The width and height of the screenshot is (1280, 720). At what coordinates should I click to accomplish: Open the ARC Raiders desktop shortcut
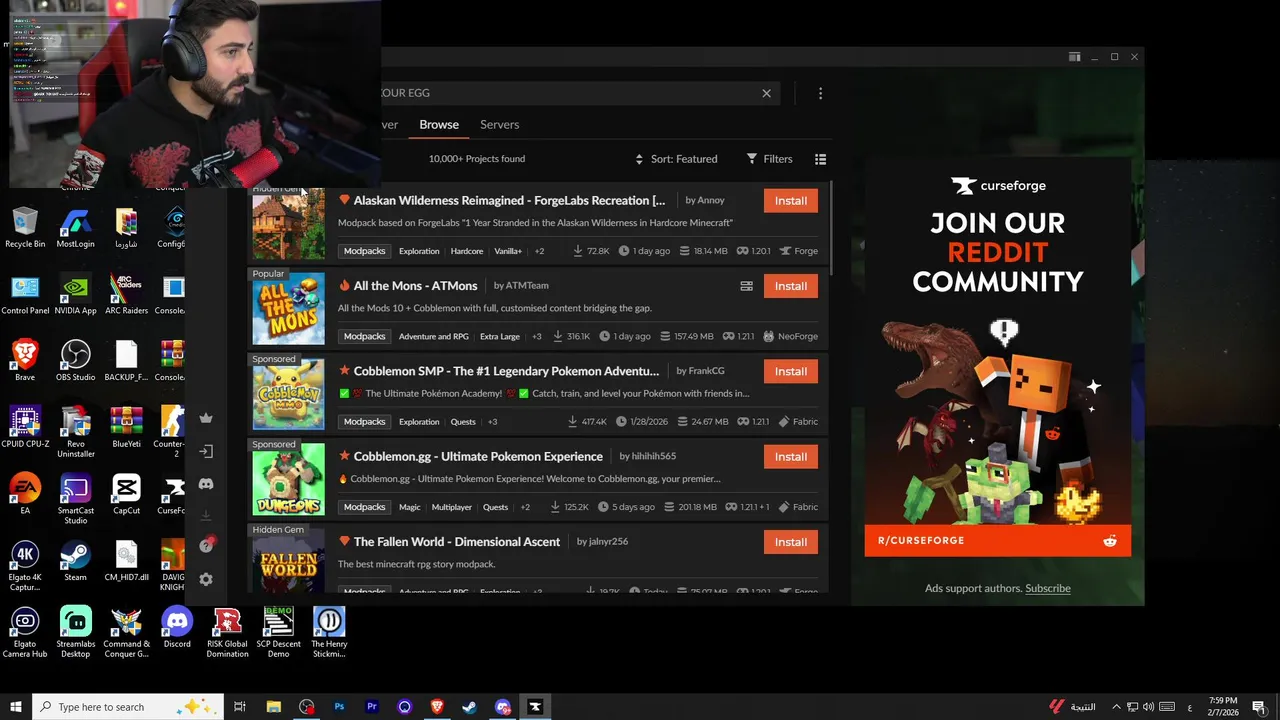(126, 295)
